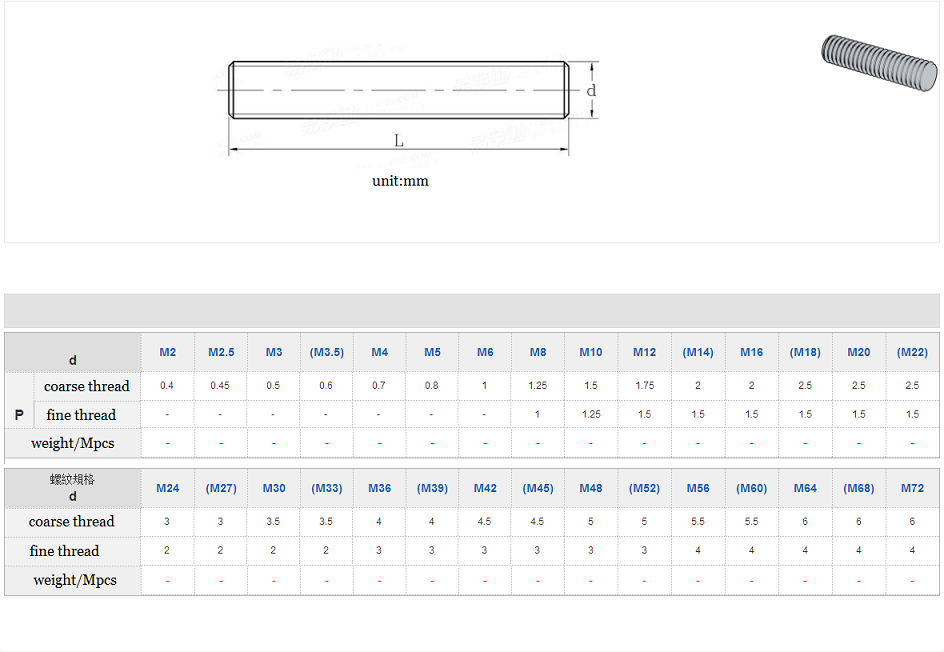Click the lower table 'weight/Mpcs' row label
Viewport: 944px width, 652px height.
tap(75, 580)
